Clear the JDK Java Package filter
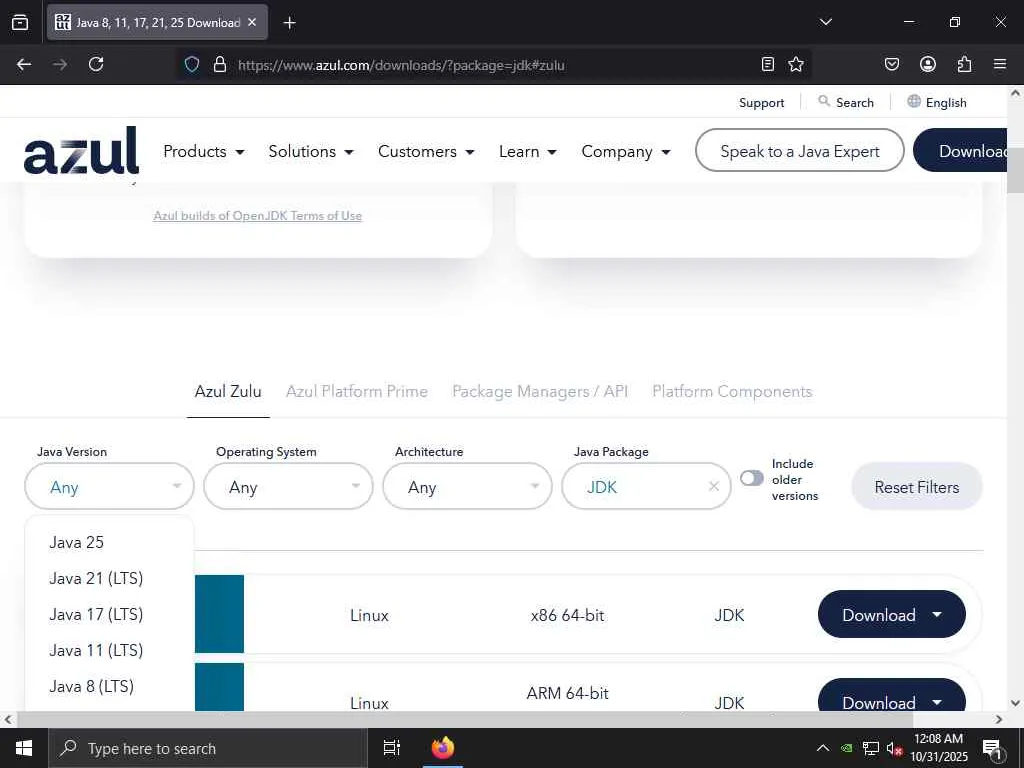The width and height of the screenshot is (1024, 768). pos(714,487)
